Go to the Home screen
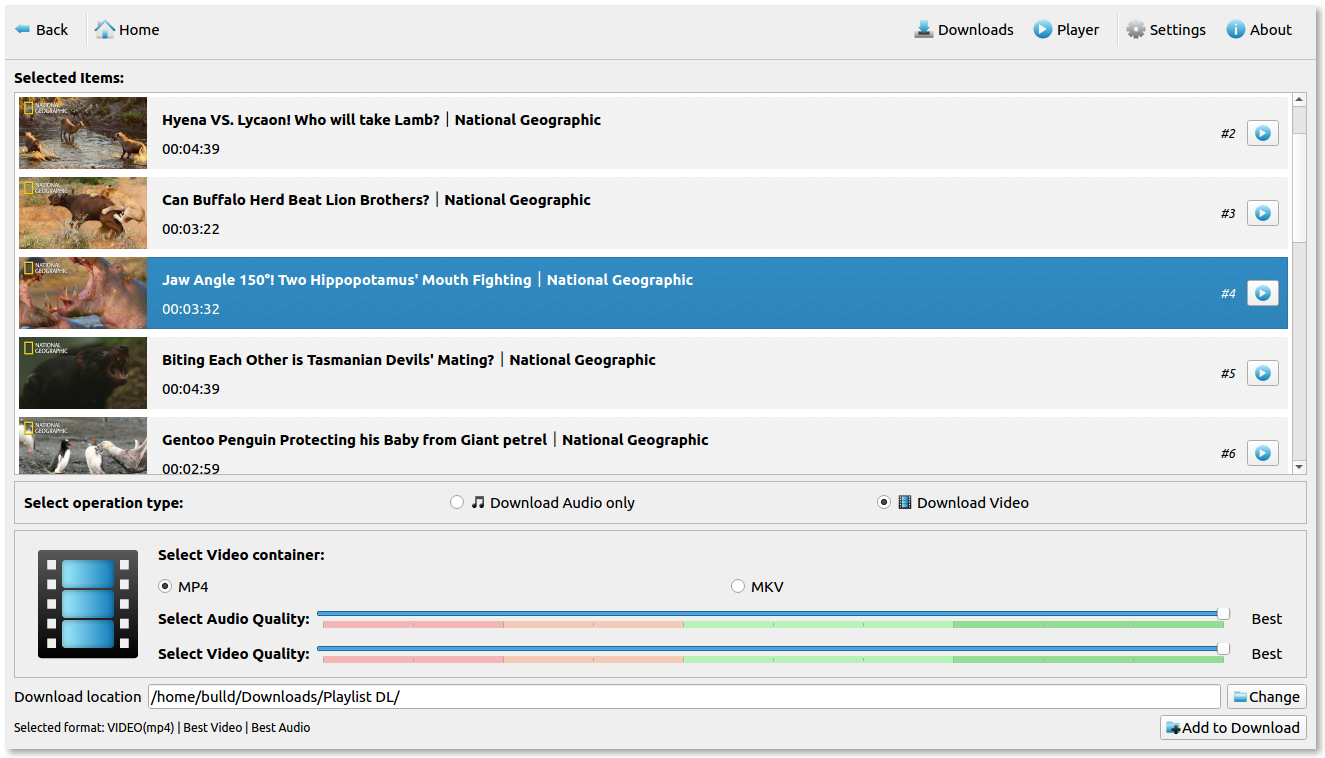The width and height of the screenshot is (1325, 758). pyautogui.click(x=127, y=30)
